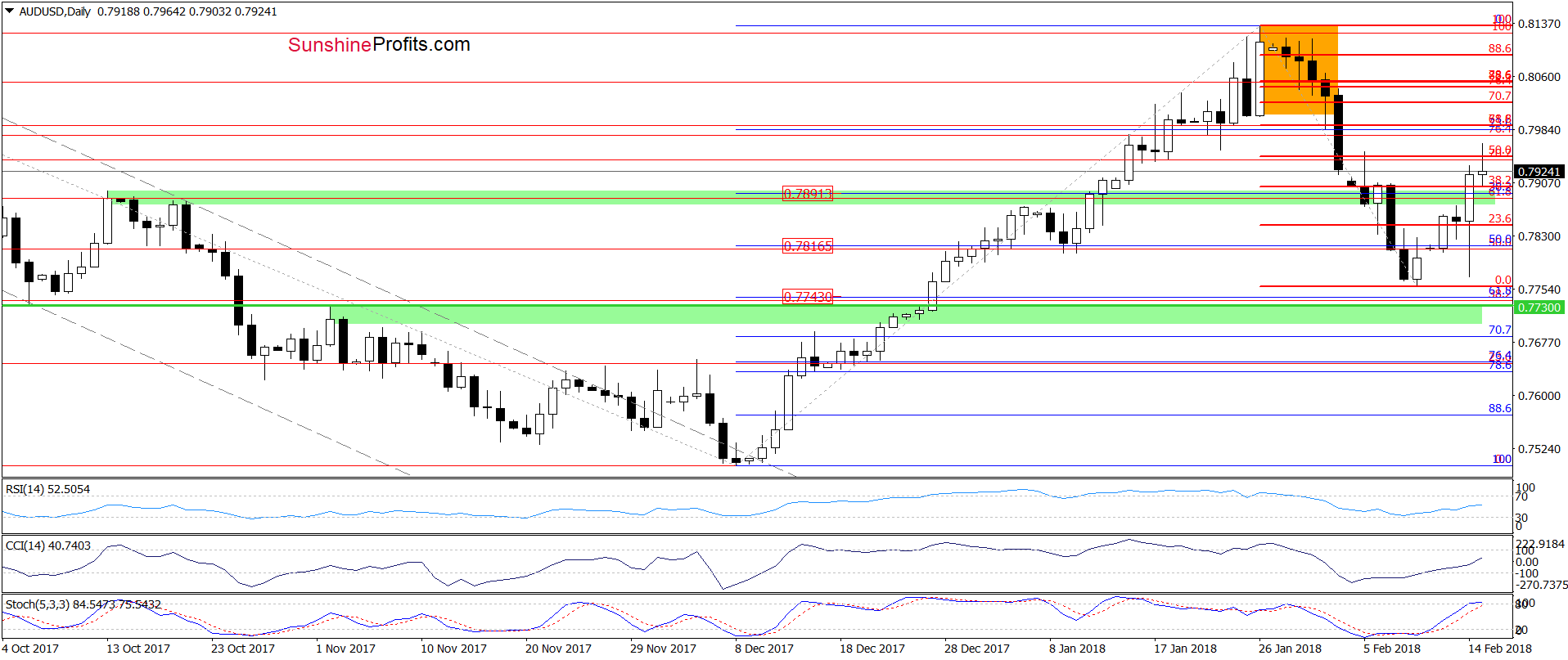Click the 0.78300 price axis label
The width and height of the screenshot is (1568, 660).
pyautogui.click(x=1539, y=236)
